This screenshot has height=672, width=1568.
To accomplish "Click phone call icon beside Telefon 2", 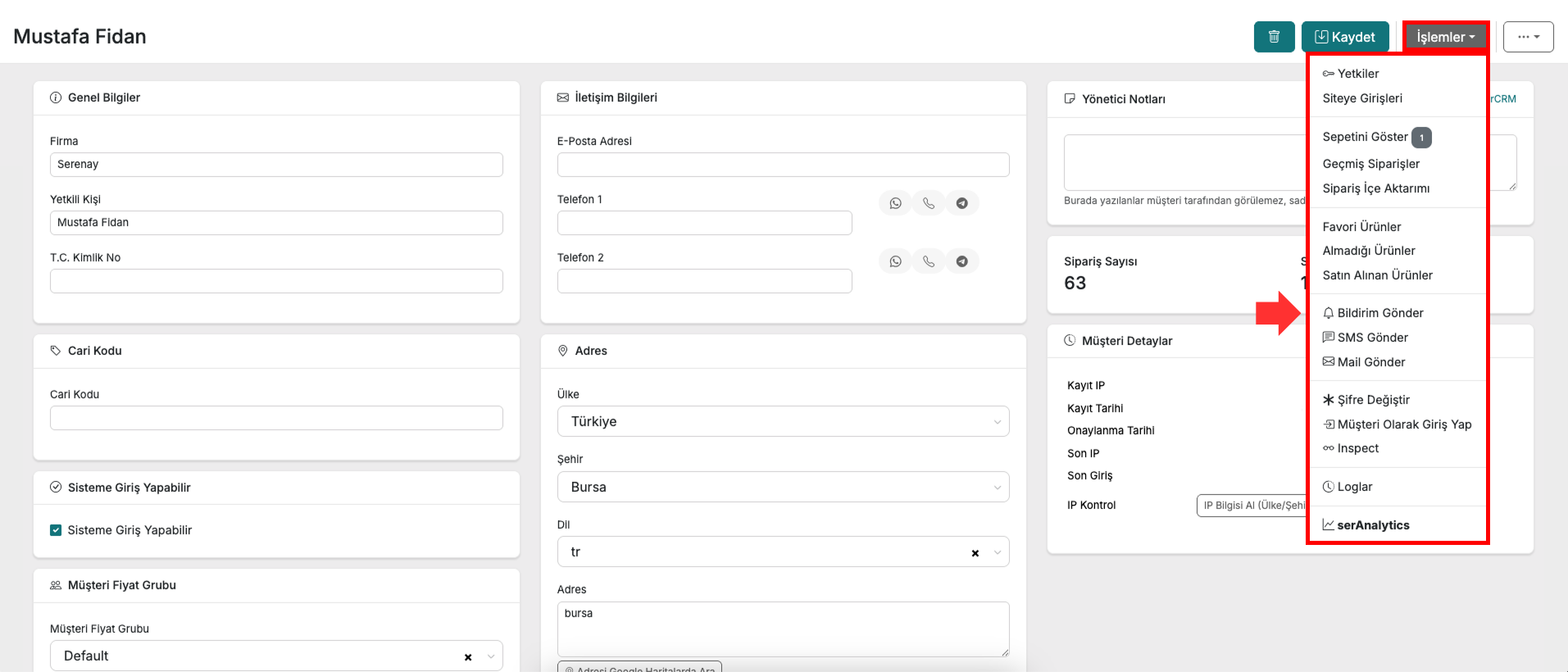I will coord(929,261).
